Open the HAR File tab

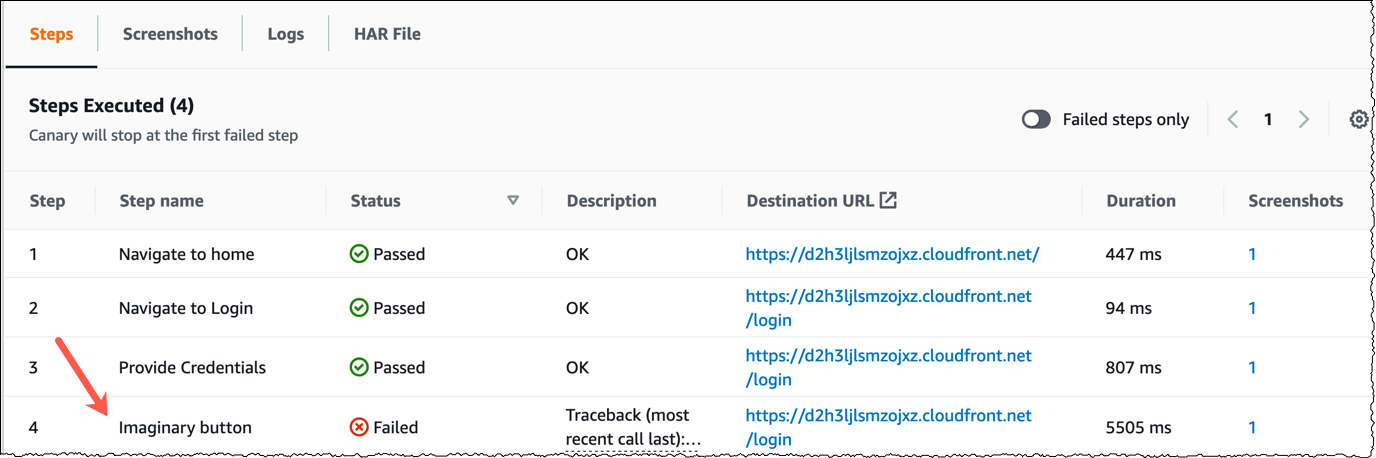pos(387,34)
